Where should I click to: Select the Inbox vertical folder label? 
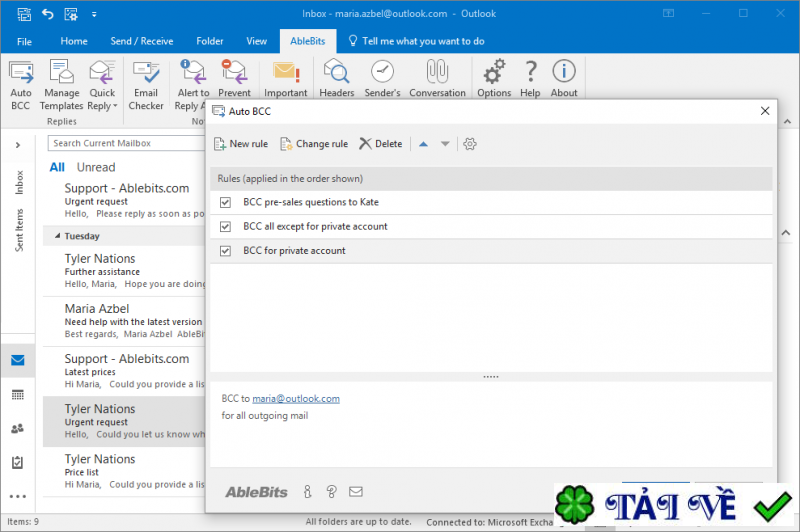19,182
